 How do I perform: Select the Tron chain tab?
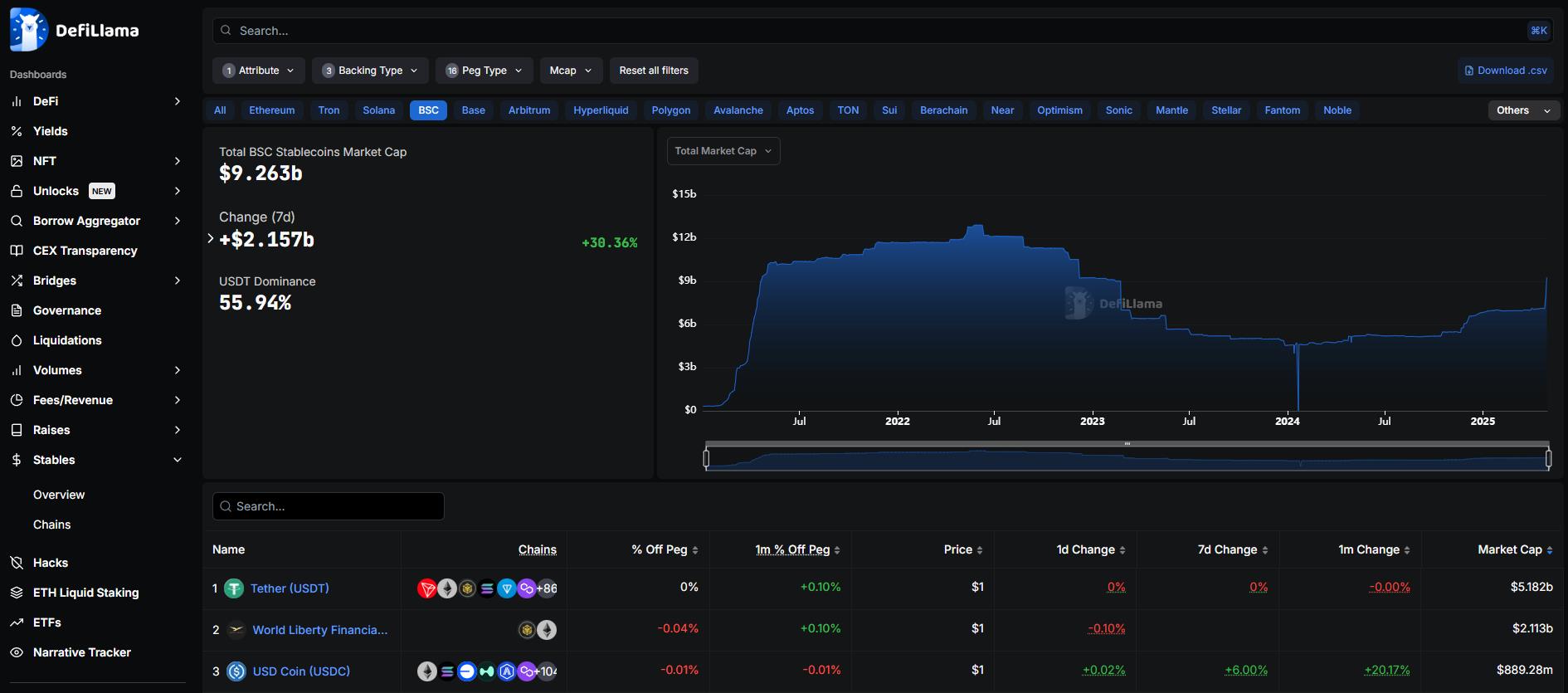pyautogui.click(x=329, y=110)
